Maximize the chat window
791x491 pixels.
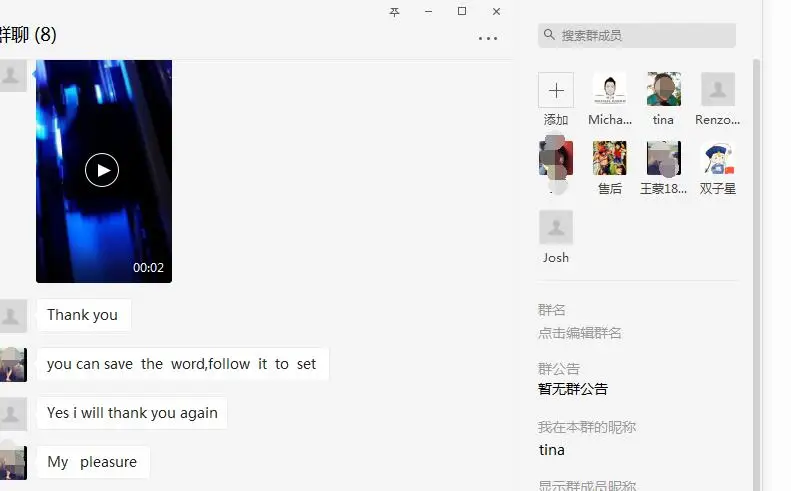pyautogui.click(x=462, y=11)
